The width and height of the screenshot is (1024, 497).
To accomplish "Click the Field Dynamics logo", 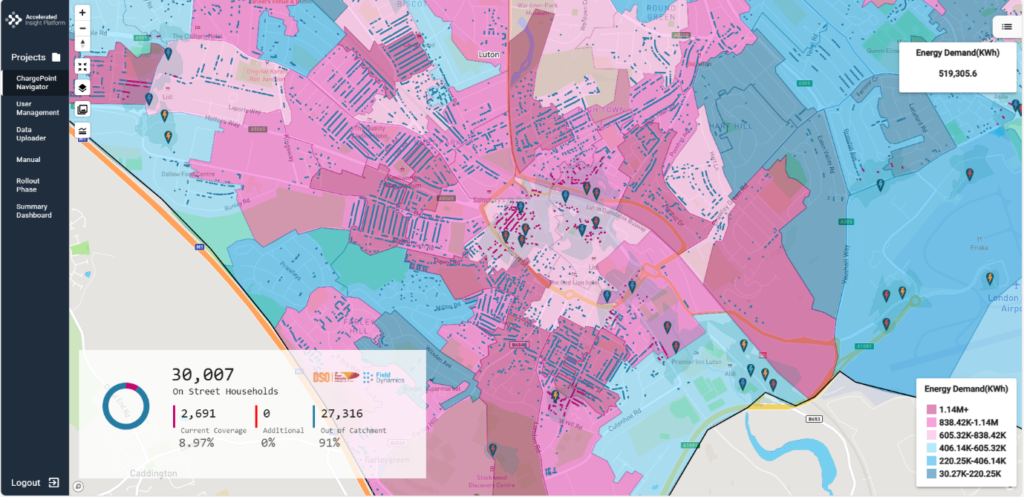I will pos(383,377).
